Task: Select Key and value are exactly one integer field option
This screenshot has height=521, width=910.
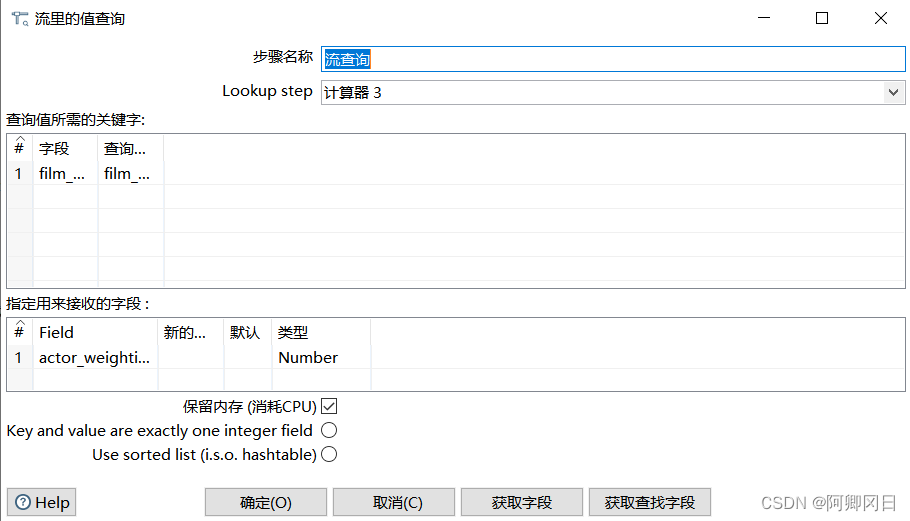Action: 329,431
